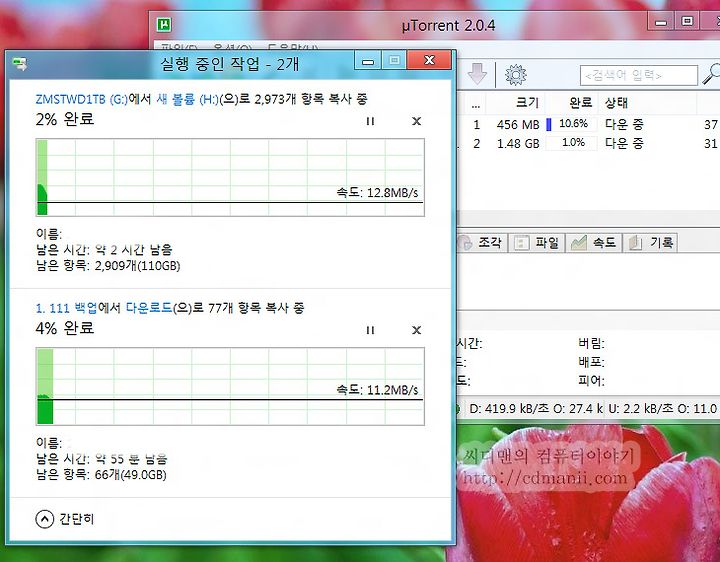The height and width of the screenshot is (562, 720).
Task: Click the 11.2MB/s copy speed graph
Action: tap(230, 386)
